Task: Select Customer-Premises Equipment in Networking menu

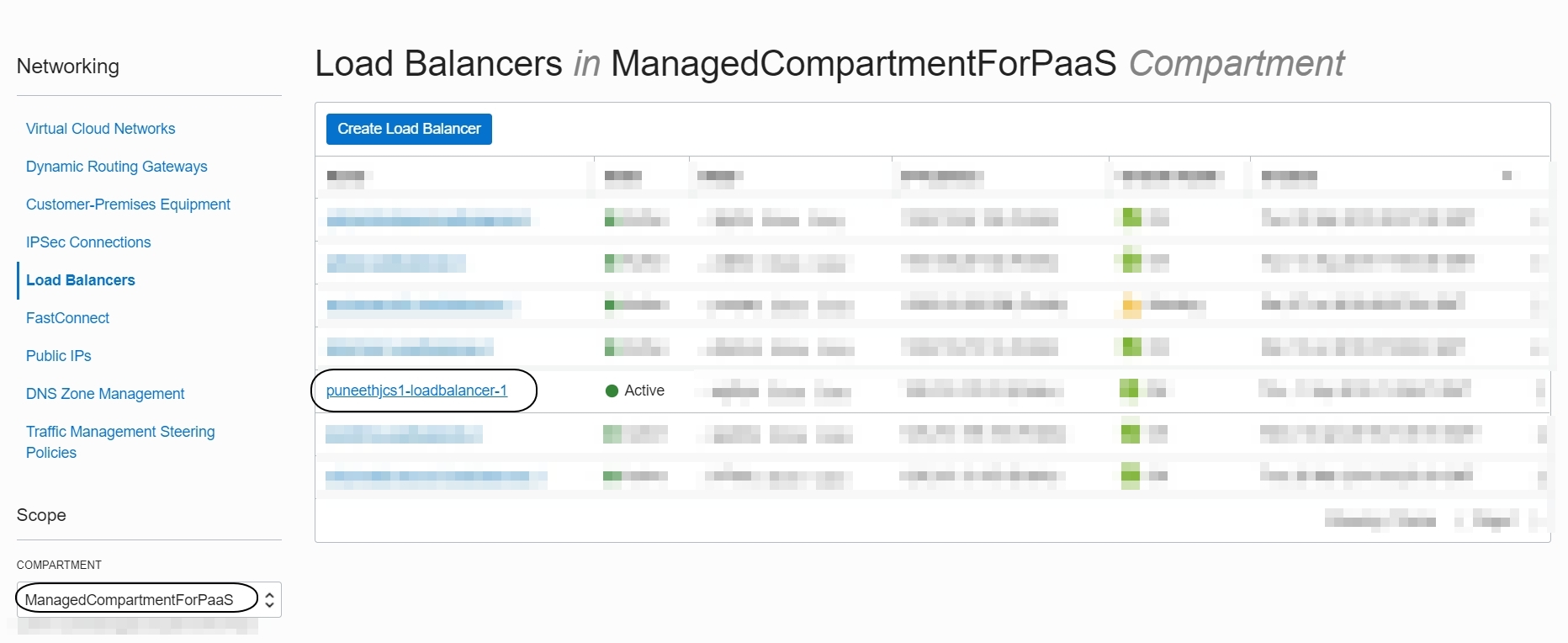Action: click(128, 205)
